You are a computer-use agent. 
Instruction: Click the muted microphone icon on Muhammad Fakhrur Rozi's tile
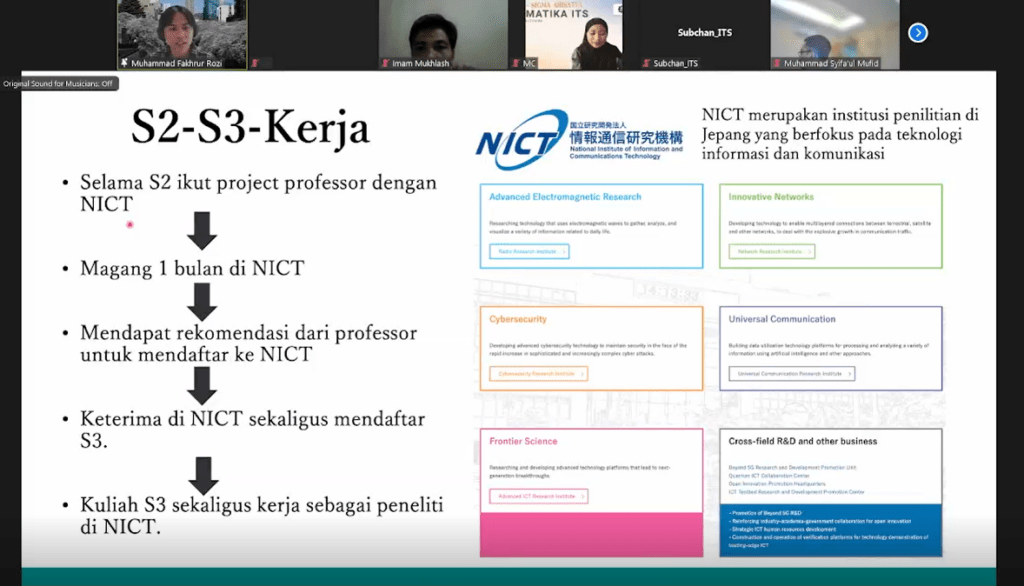pos(126,62)
